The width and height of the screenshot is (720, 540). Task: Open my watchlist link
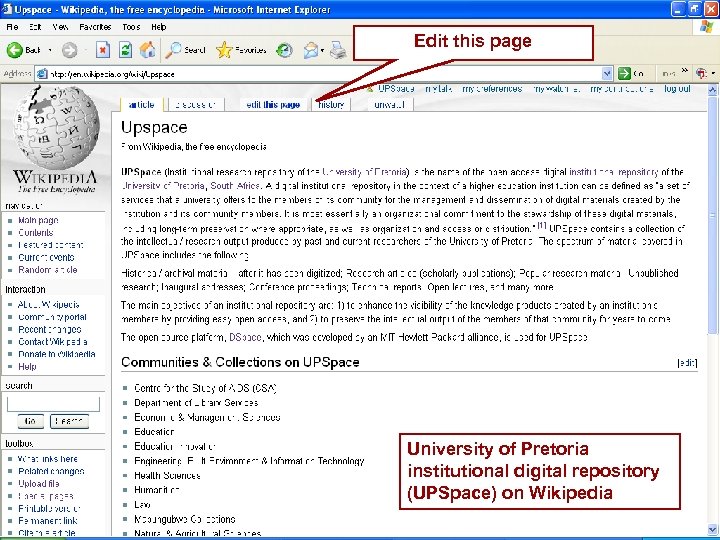[x=557, y=89]
